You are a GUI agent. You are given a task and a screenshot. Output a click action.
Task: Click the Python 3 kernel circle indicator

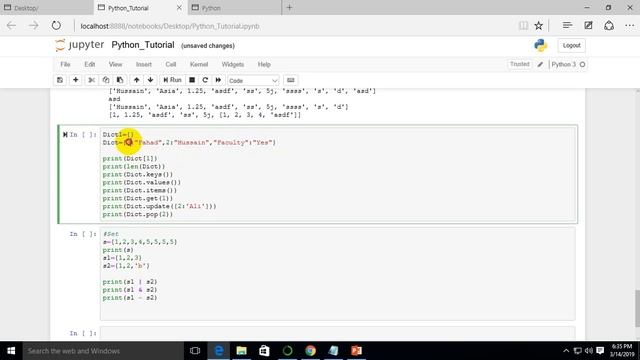[x=582, y=64]
